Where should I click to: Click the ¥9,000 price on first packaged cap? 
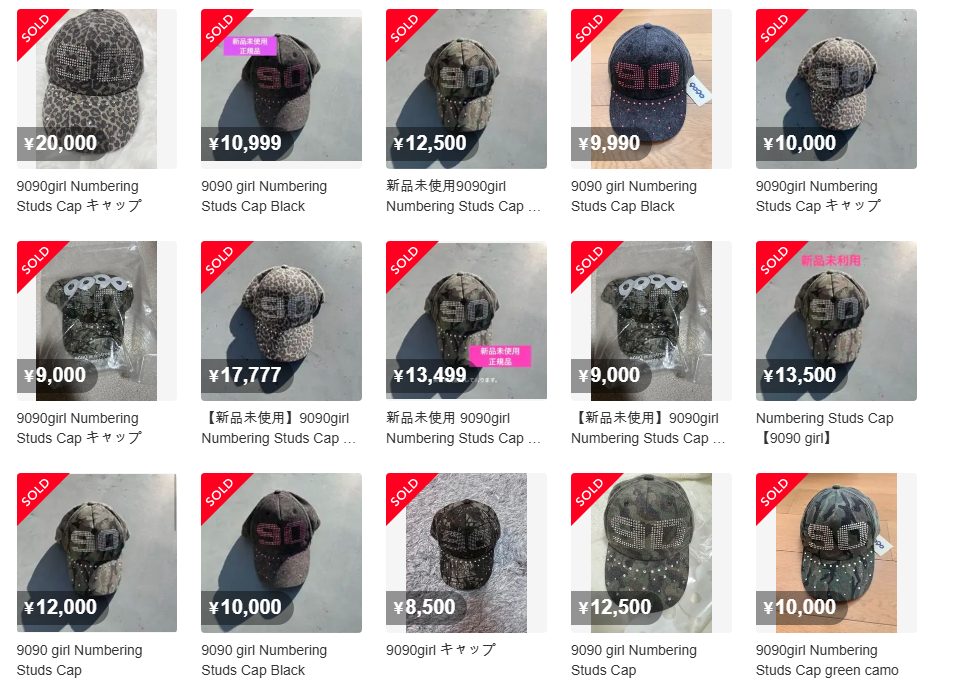55,375
